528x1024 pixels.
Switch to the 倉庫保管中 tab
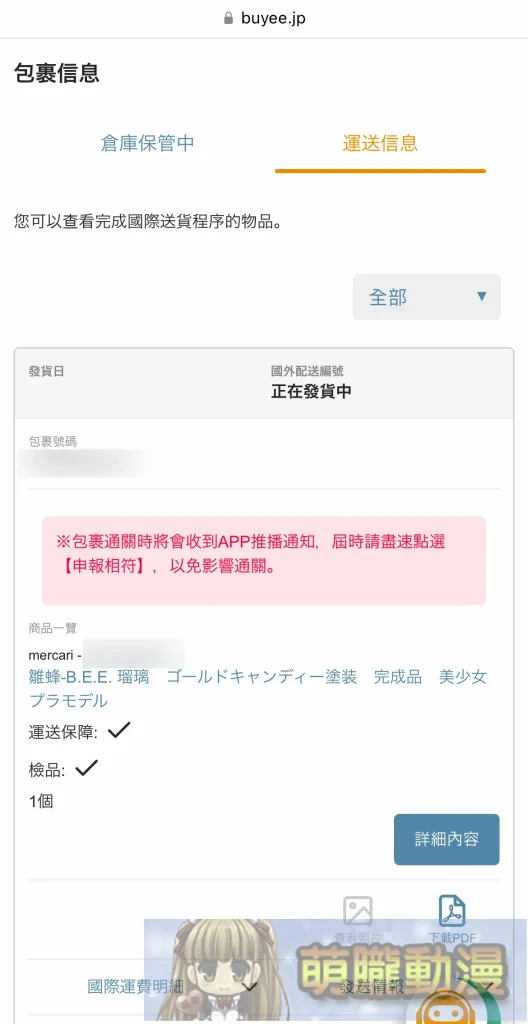pos(148,143)
